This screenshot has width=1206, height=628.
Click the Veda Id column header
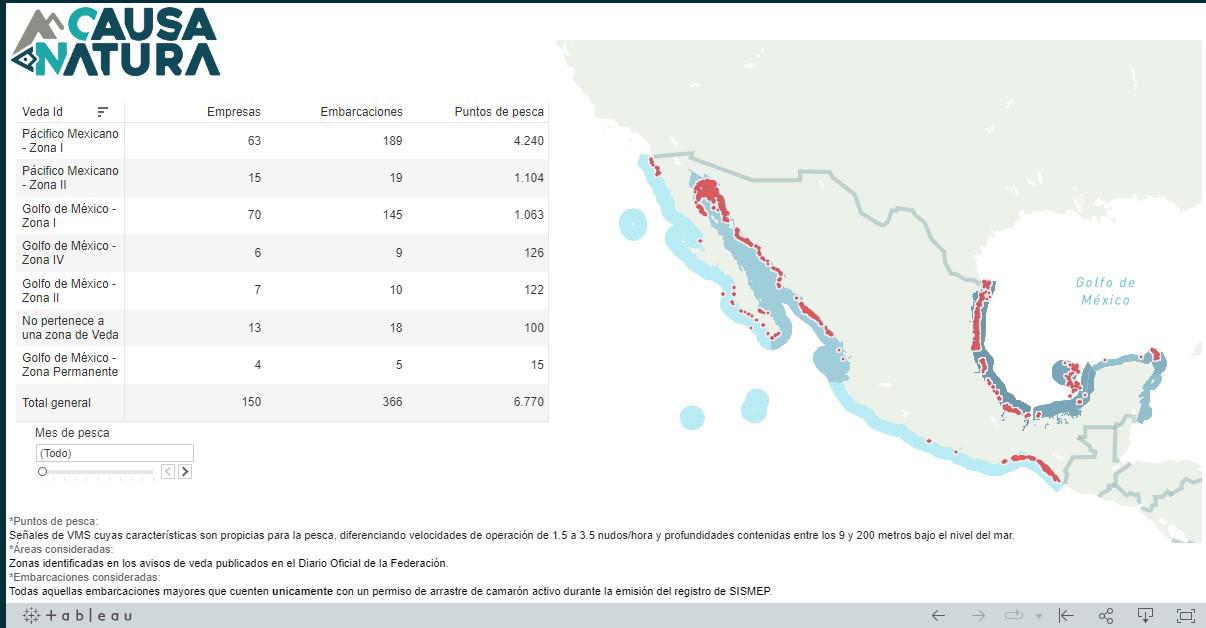click(x=43, y=112)
